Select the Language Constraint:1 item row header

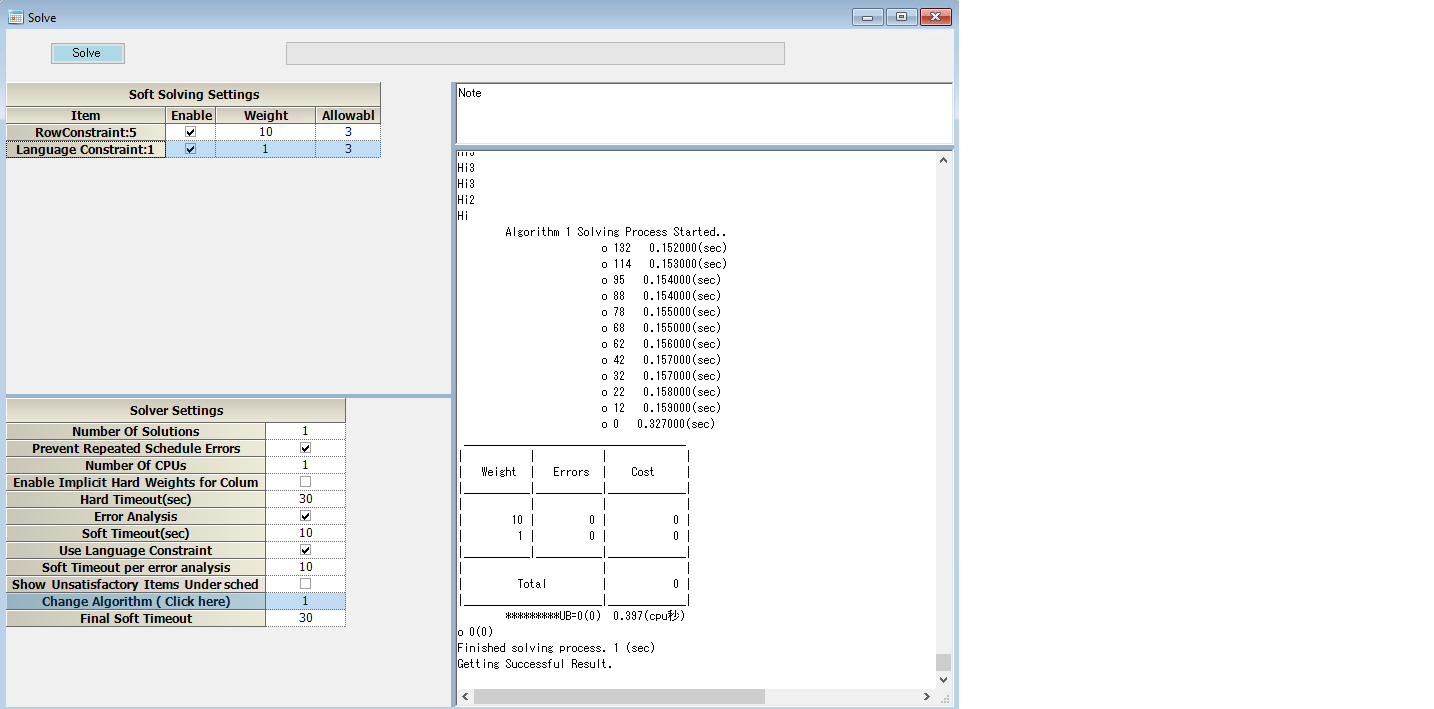coord(86,149)
